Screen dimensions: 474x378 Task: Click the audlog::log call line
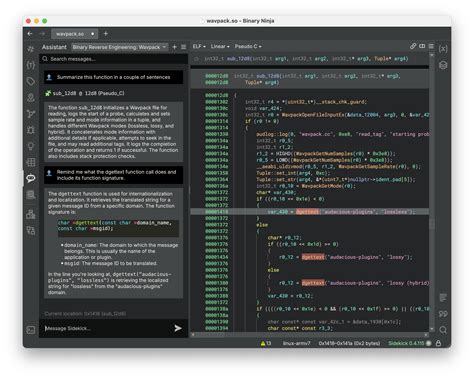[342, 134]
